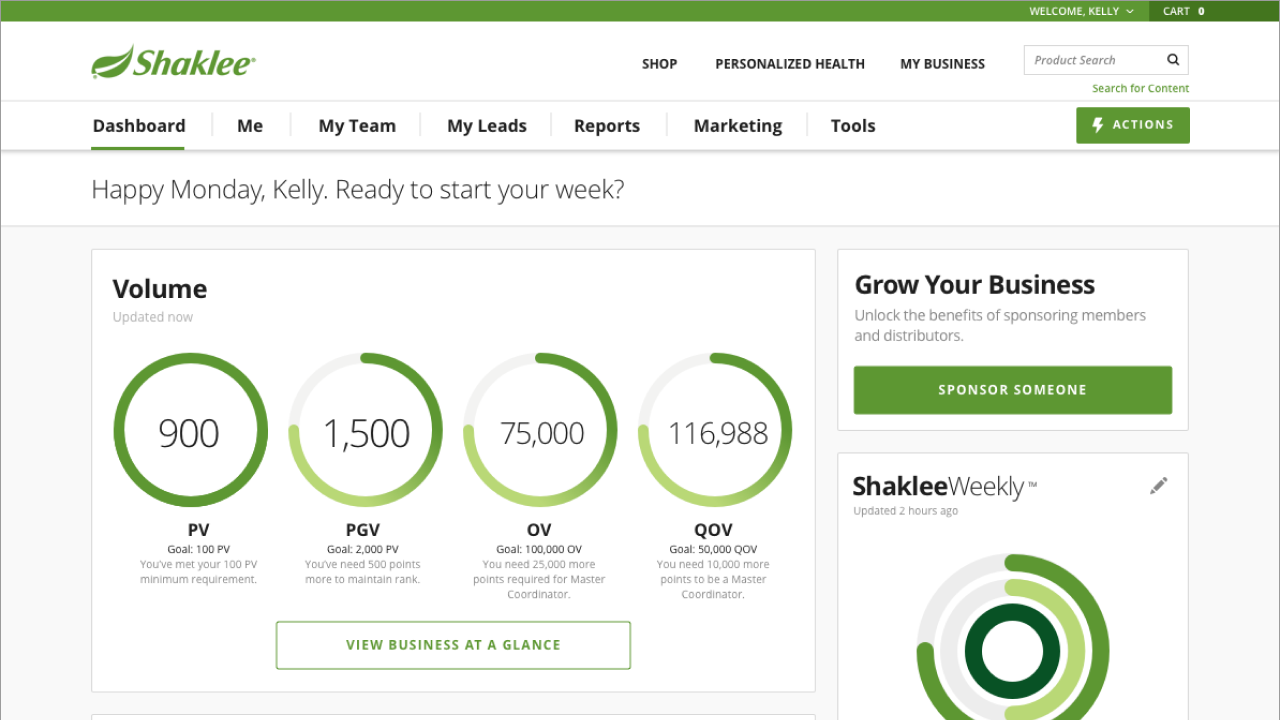Click the Search for Content link
Viewport: 1280px width, 720px height.
coord(1140,88)
